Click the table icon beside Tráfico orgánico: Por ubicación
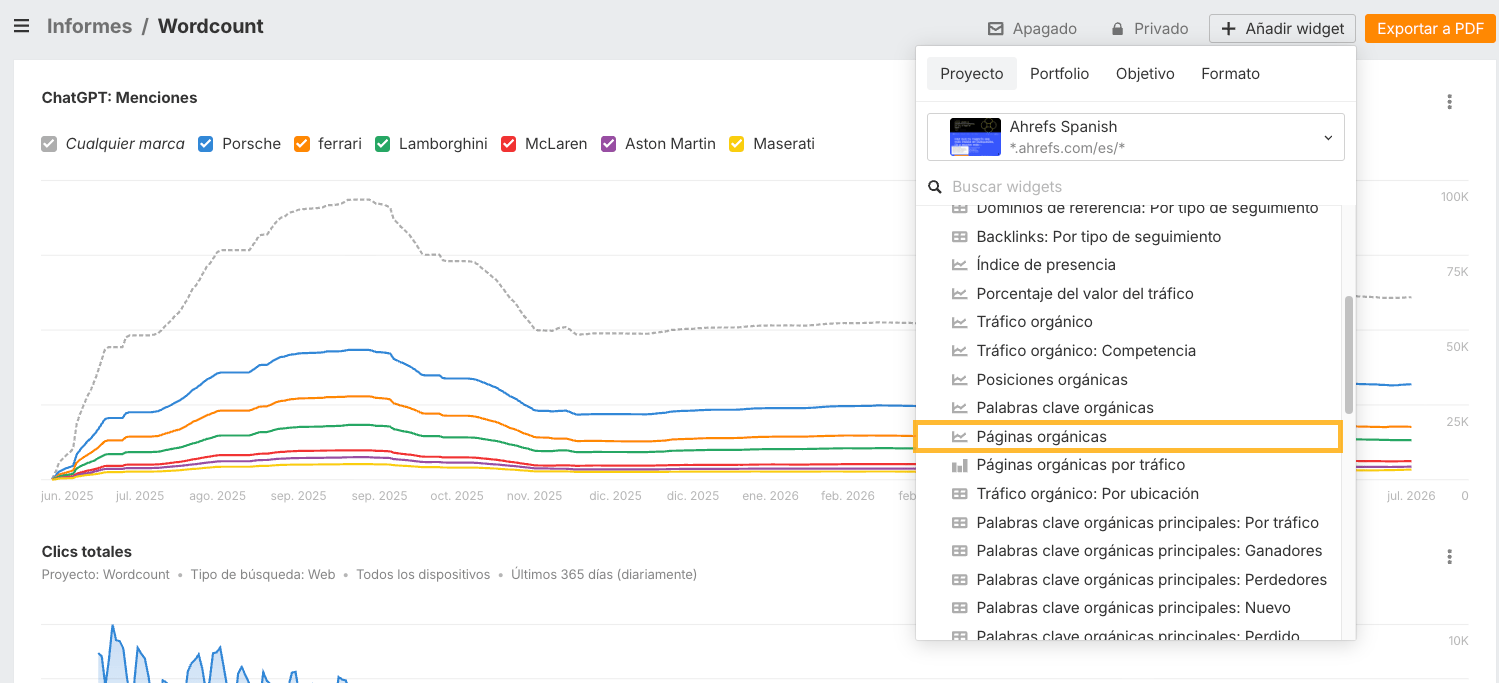 coord(959,494)
